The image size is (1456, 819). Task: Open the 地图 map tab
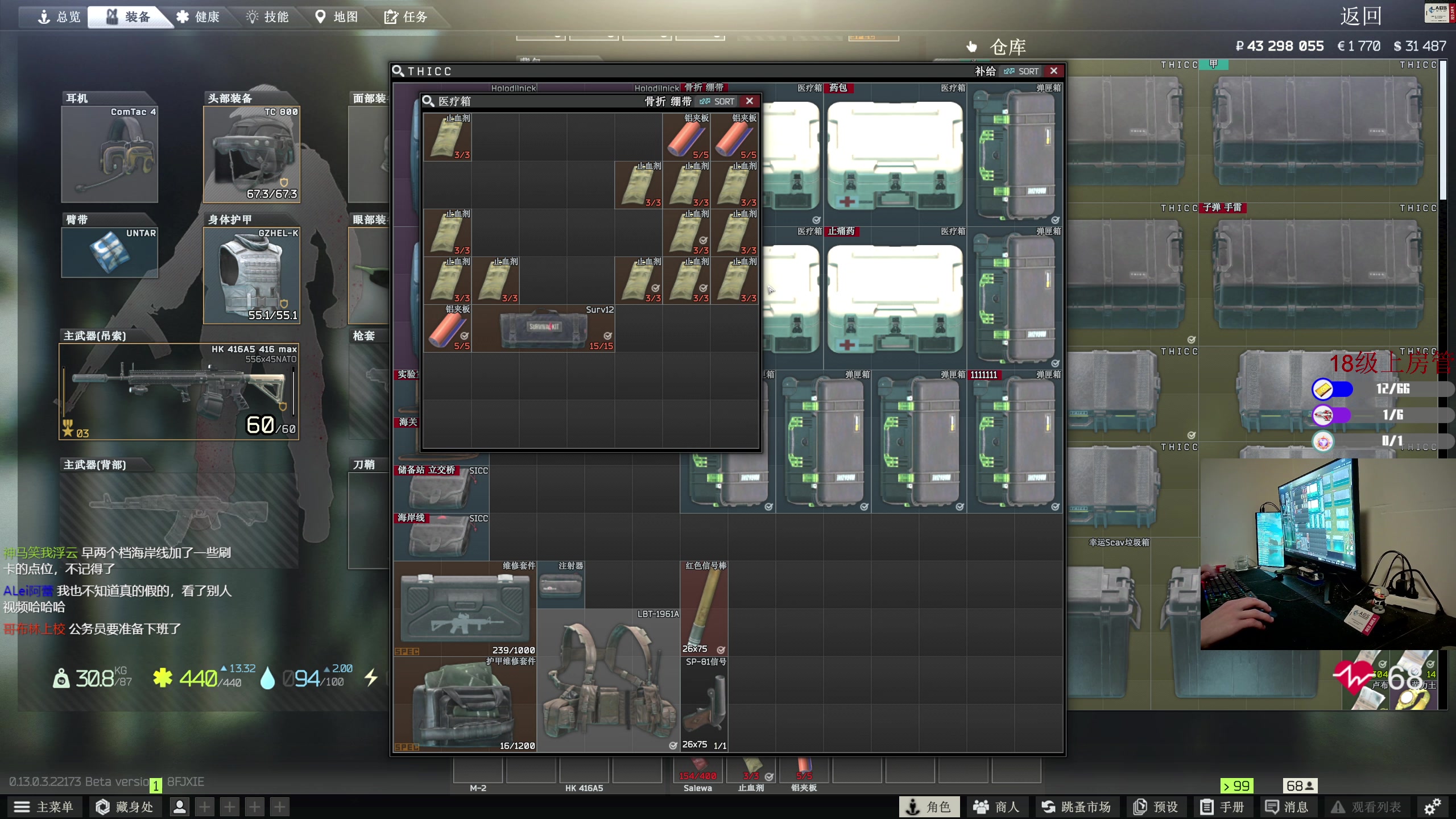pyautogui.click(x=337, y=16)
